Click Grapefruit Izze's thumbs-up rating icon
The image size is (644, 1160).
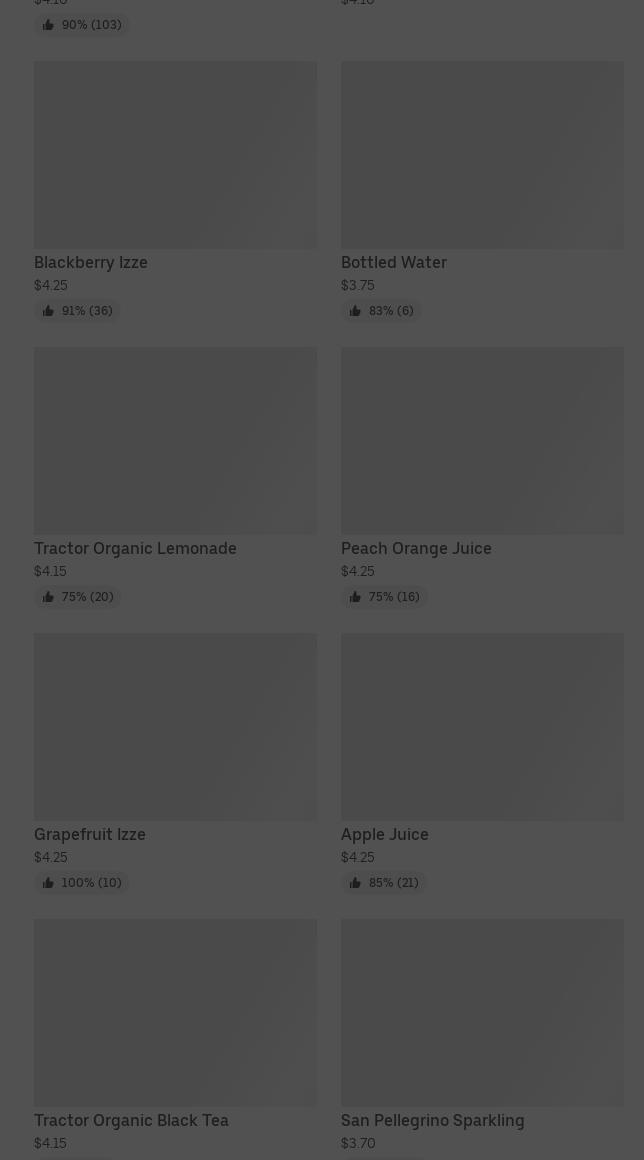48,883
